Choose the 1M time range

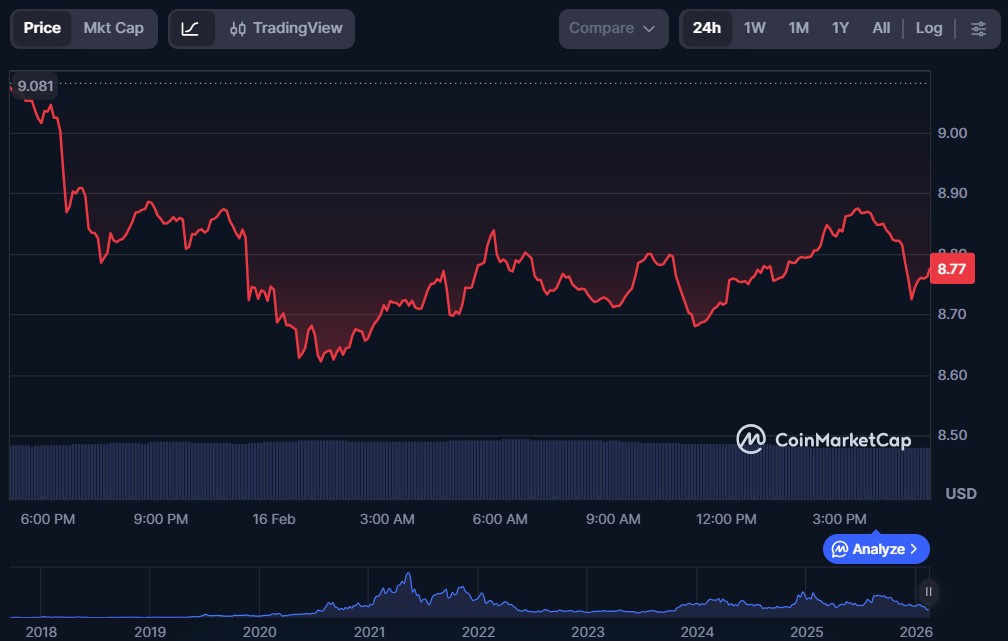[x=798, y=28]
